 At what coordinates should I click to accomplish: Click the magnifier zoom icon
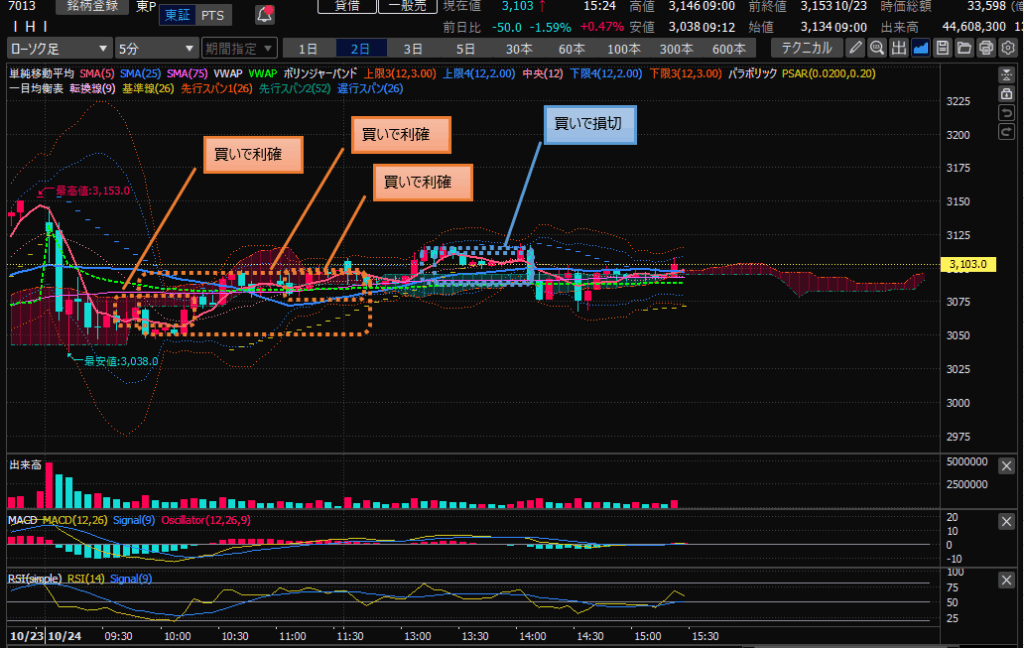[877, 48]
